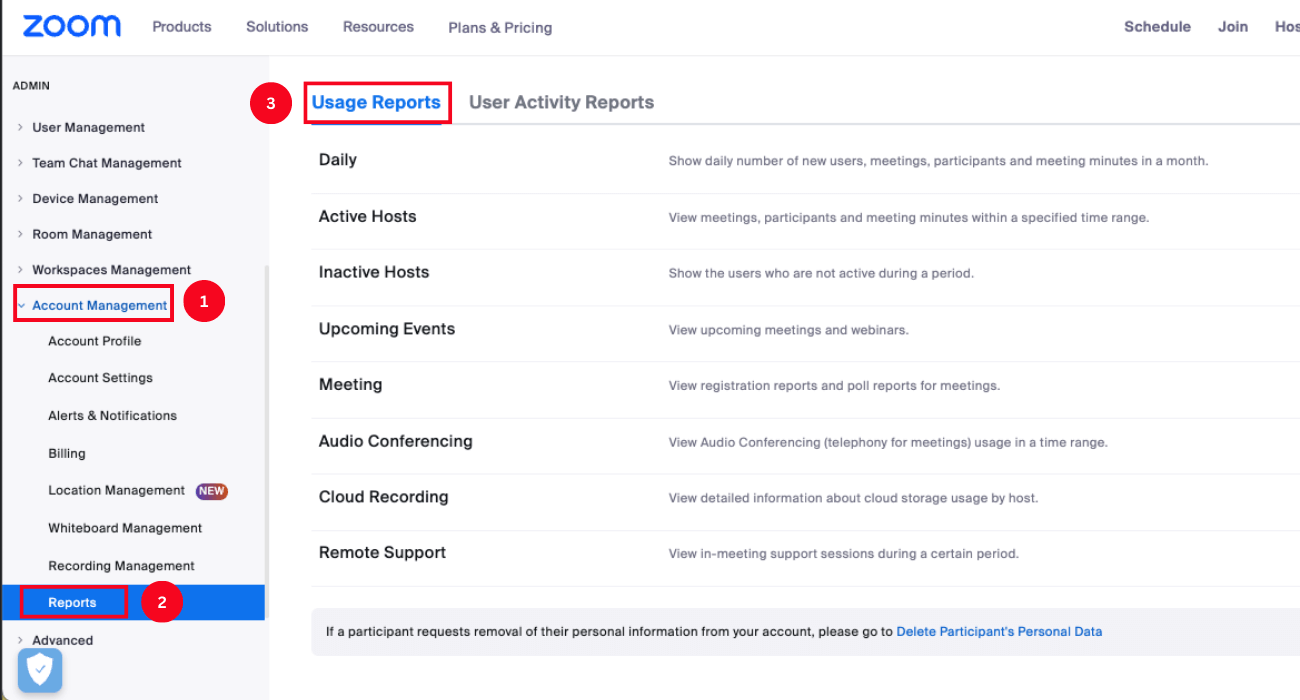Expand Room Management chevron

pyautogui.click(x=20, y=234)
